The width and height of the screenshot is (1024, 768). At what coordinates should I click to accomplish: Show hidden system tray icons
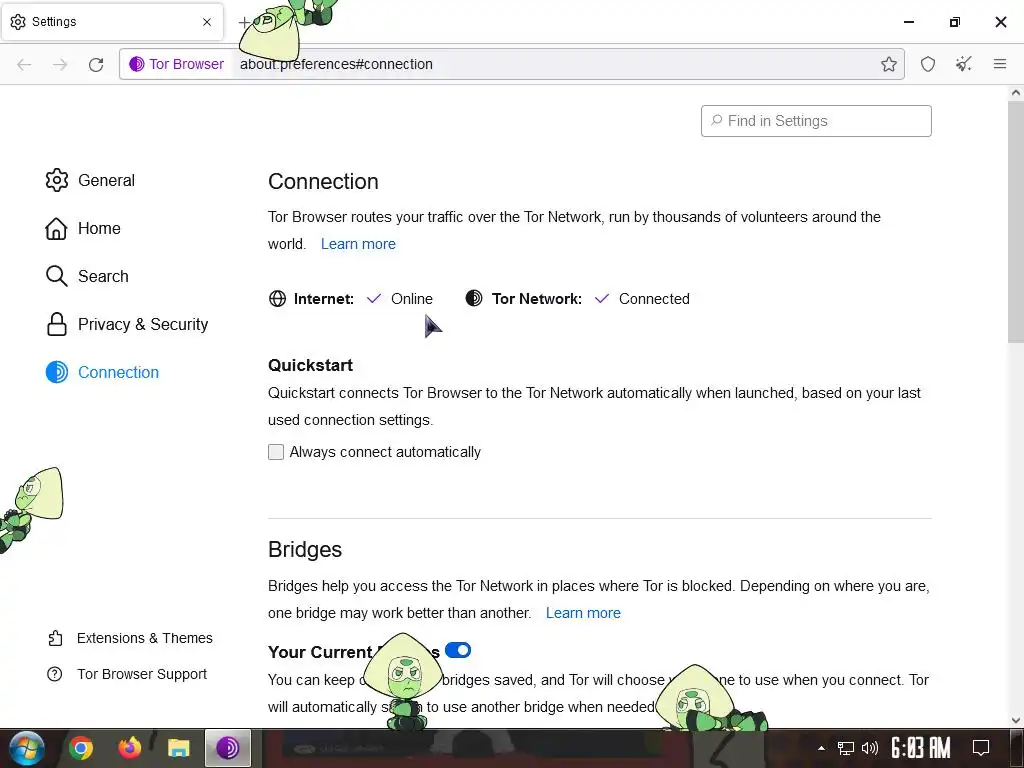coord(821,748)
